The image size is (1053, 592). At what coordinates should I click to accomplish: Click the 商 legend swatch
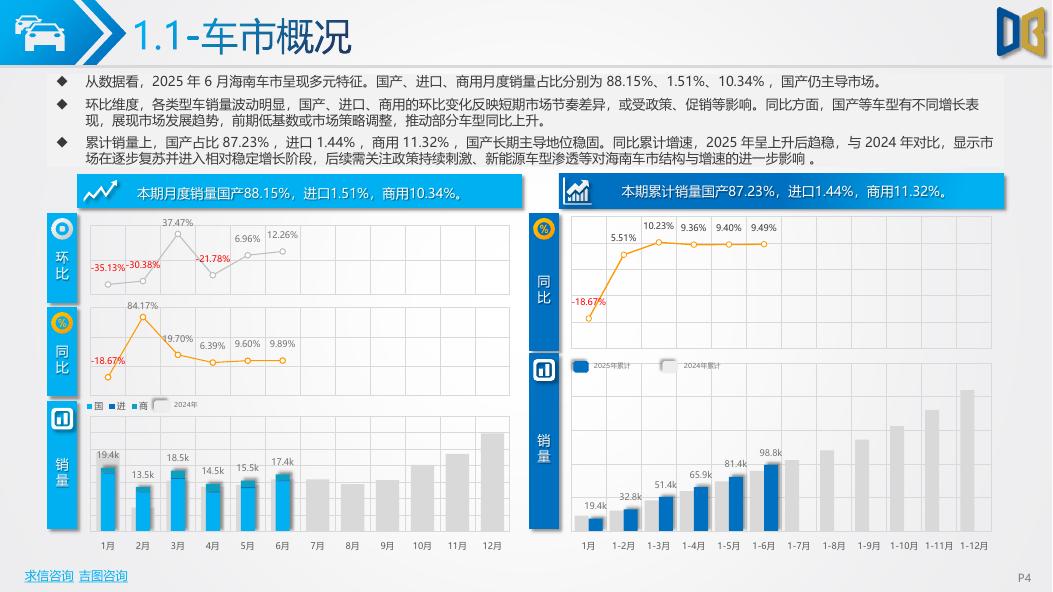pos(134,406)
